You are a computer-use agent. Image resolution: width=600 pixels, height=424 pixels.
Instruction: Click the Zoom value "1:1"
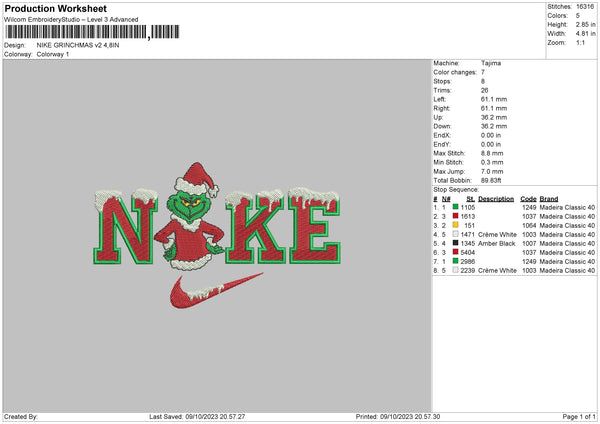pyautogui.click(x=580, y=42)
